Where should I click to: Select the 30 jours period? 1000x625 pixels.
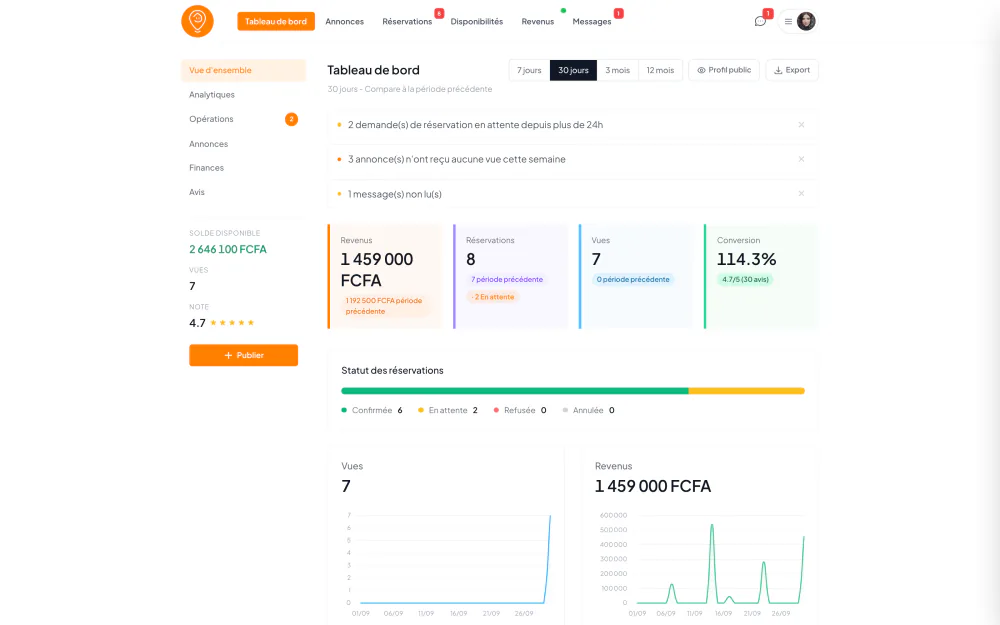[573, 70]
